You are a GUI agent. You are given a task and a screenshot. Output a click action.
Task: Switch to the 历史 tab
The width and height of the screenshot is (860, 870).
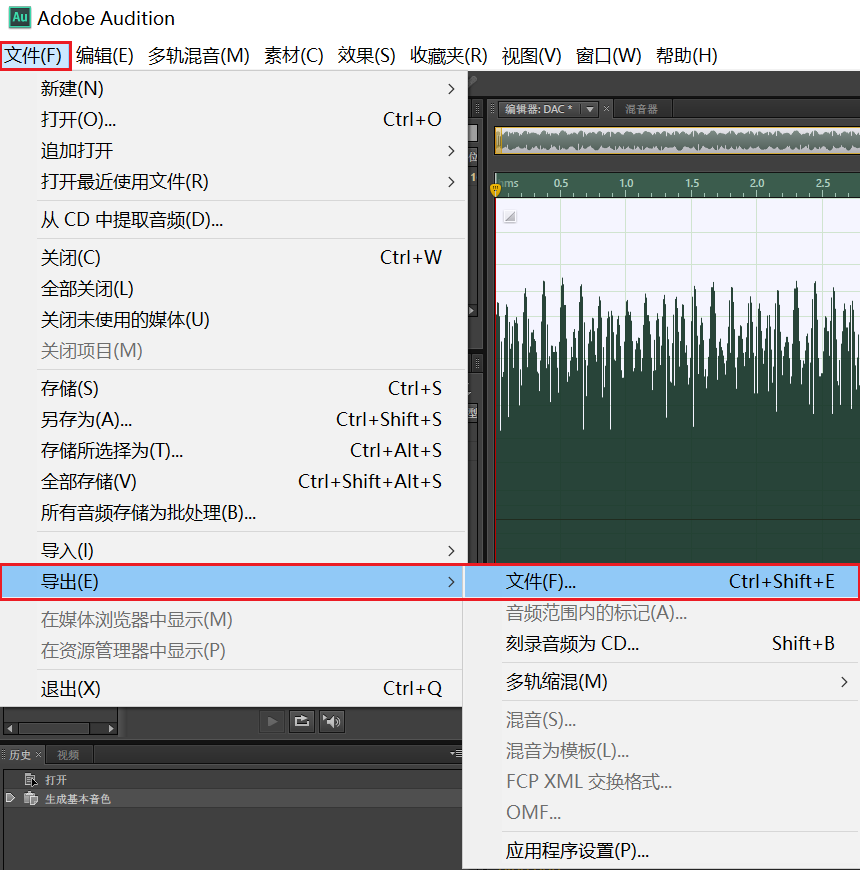tap(19, 755)
